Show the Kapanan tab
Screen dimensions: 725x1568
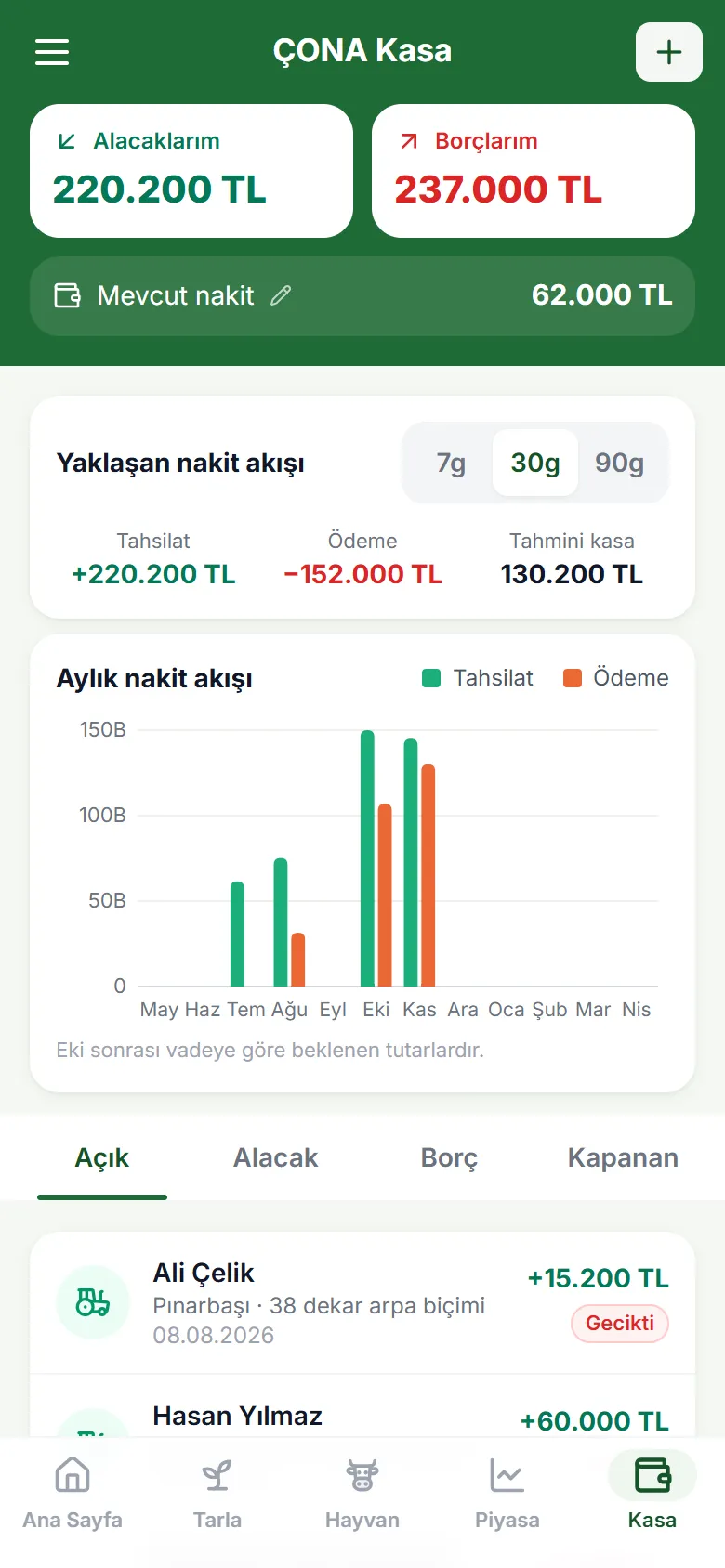pos(623,1157)
